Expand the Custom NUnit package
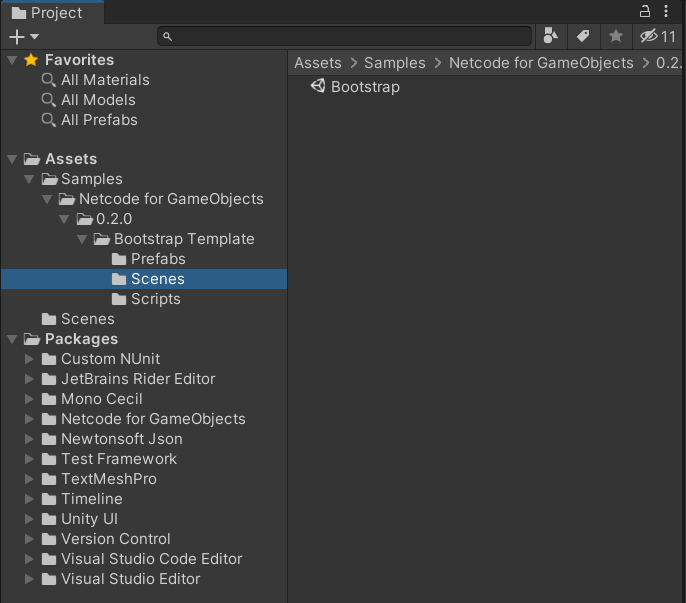The height and width of the screenshot is (603, 686). (29, 359)
